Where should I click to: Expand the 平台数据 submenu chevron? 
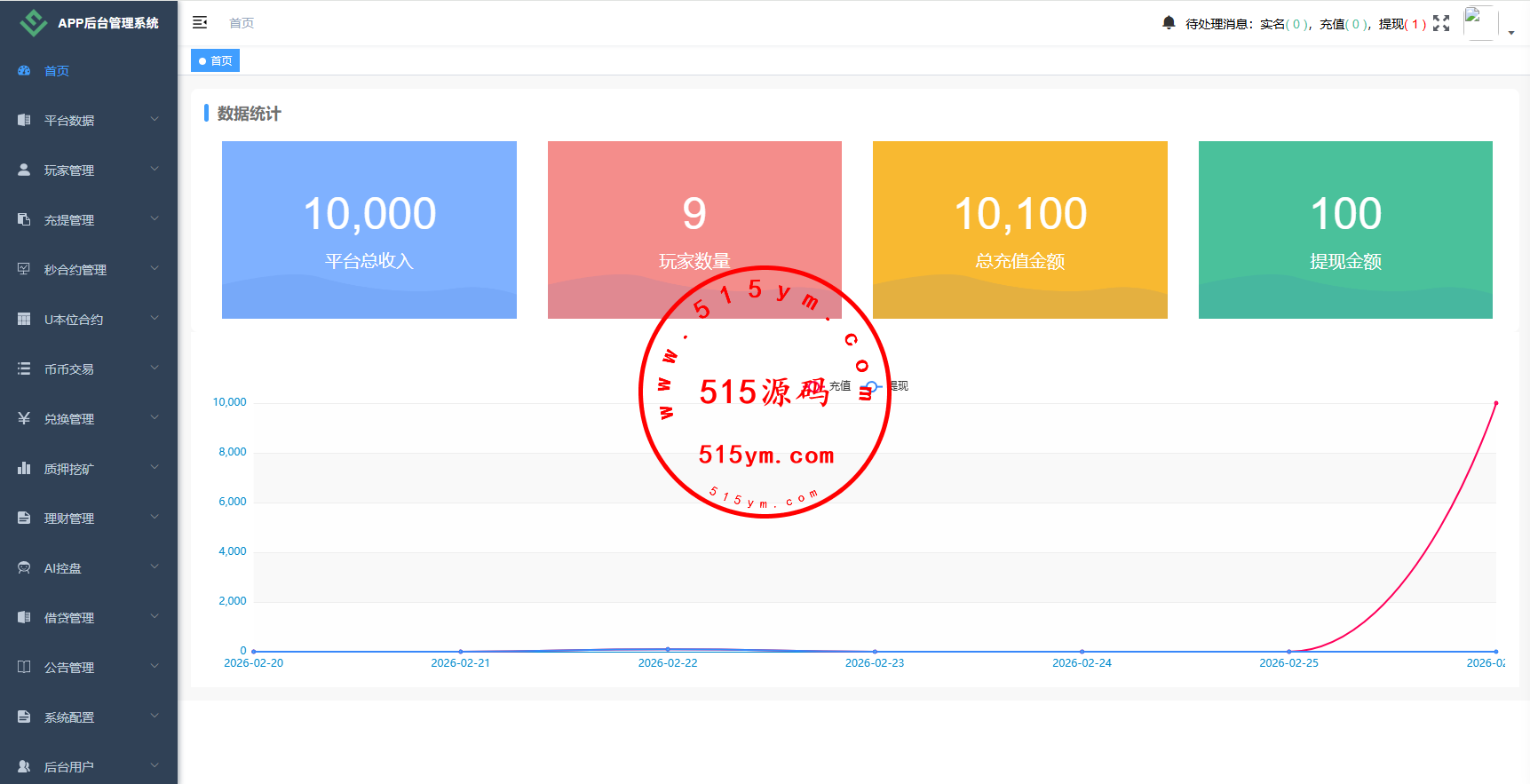(155, 120)
